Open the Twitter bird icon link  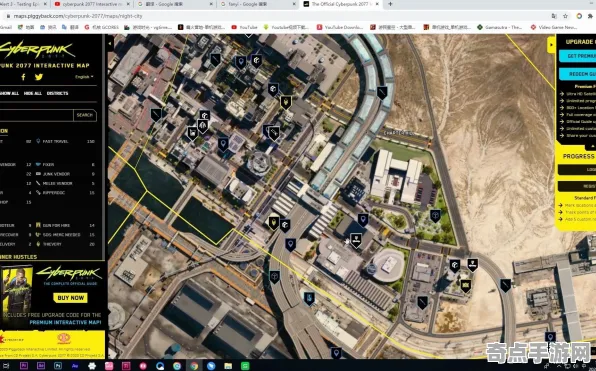[39, 77]
